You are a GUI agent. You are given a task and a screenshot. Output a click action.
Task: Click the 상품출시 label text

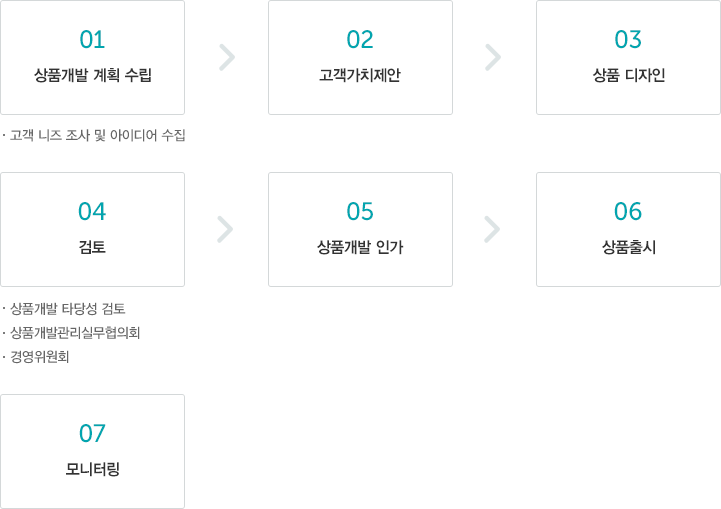(x=629, y=247)
